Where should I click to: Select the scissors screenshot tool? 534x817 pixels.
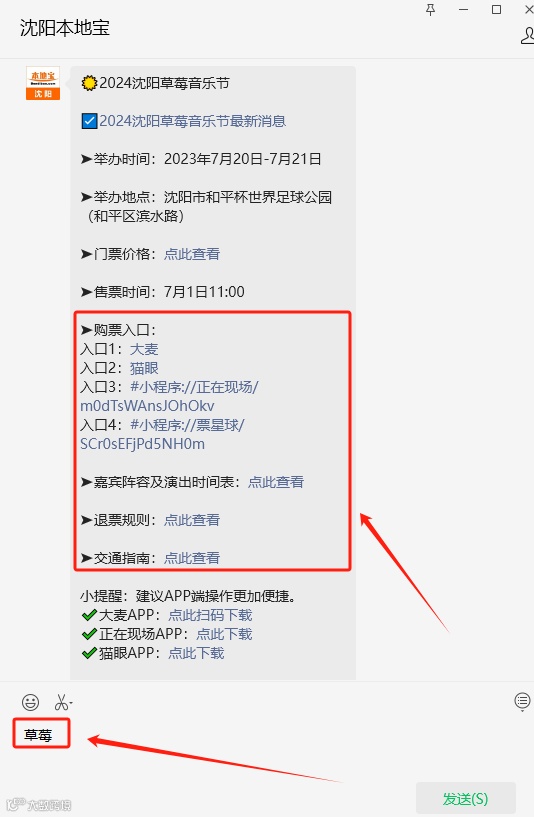pos(61,702)
